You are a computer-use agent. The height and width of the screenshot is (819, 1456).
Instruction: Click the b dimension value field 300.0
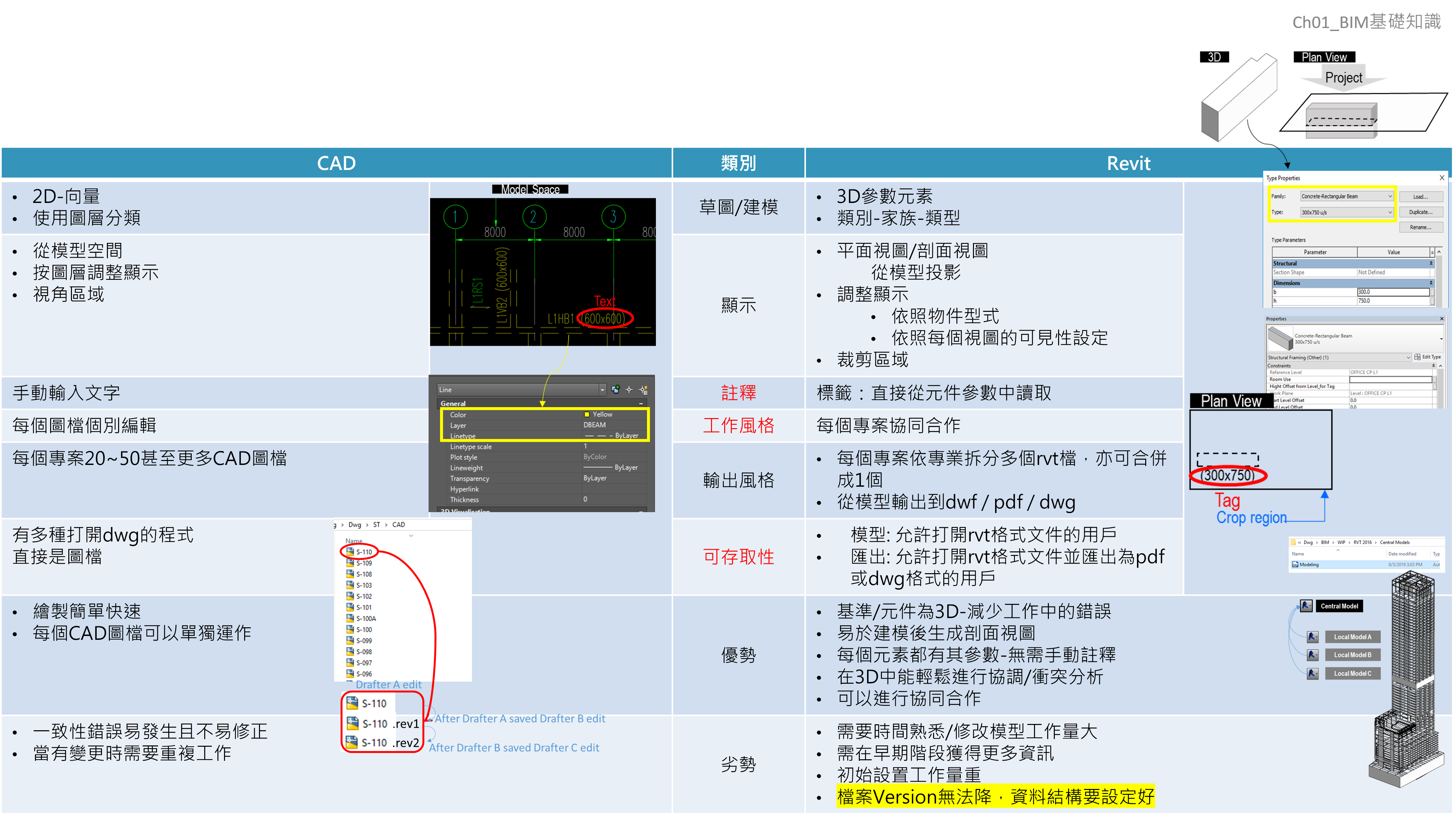coord(1393,292)
